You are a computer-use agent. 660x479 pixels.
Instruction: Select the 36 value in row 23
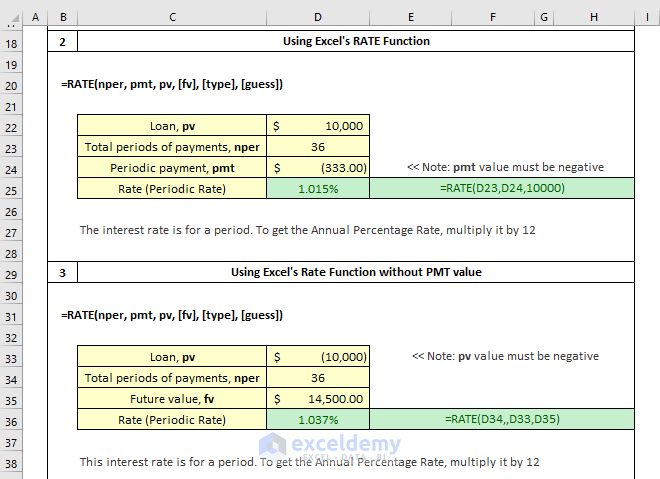point(318,146)
